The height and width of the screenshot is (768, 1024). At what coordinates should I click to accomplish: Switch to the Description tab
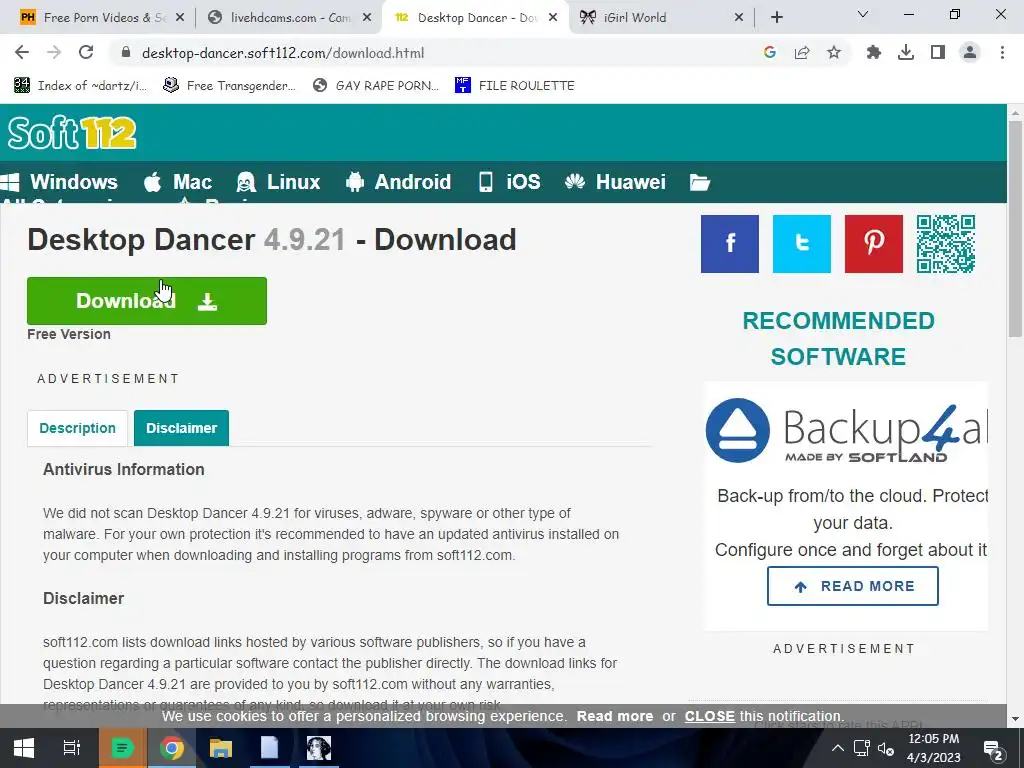point(77,428)
